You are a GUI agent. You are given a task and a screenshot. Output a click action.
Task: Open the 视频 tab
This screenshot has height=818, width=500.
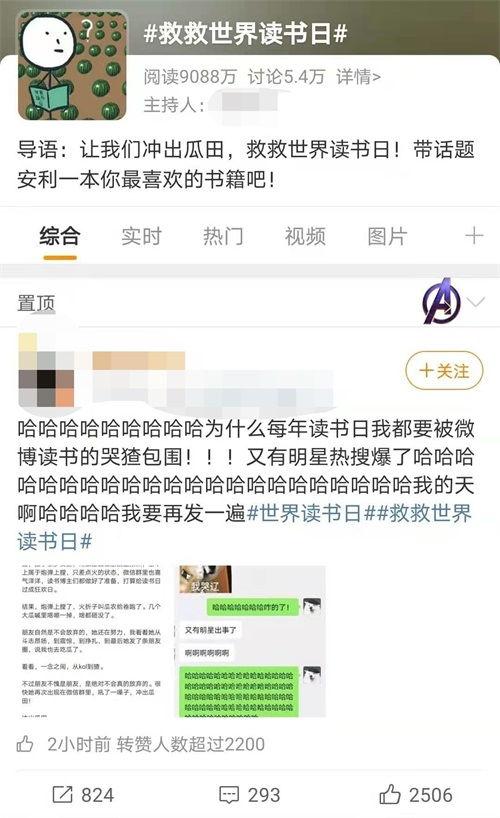tap(305, 236)
